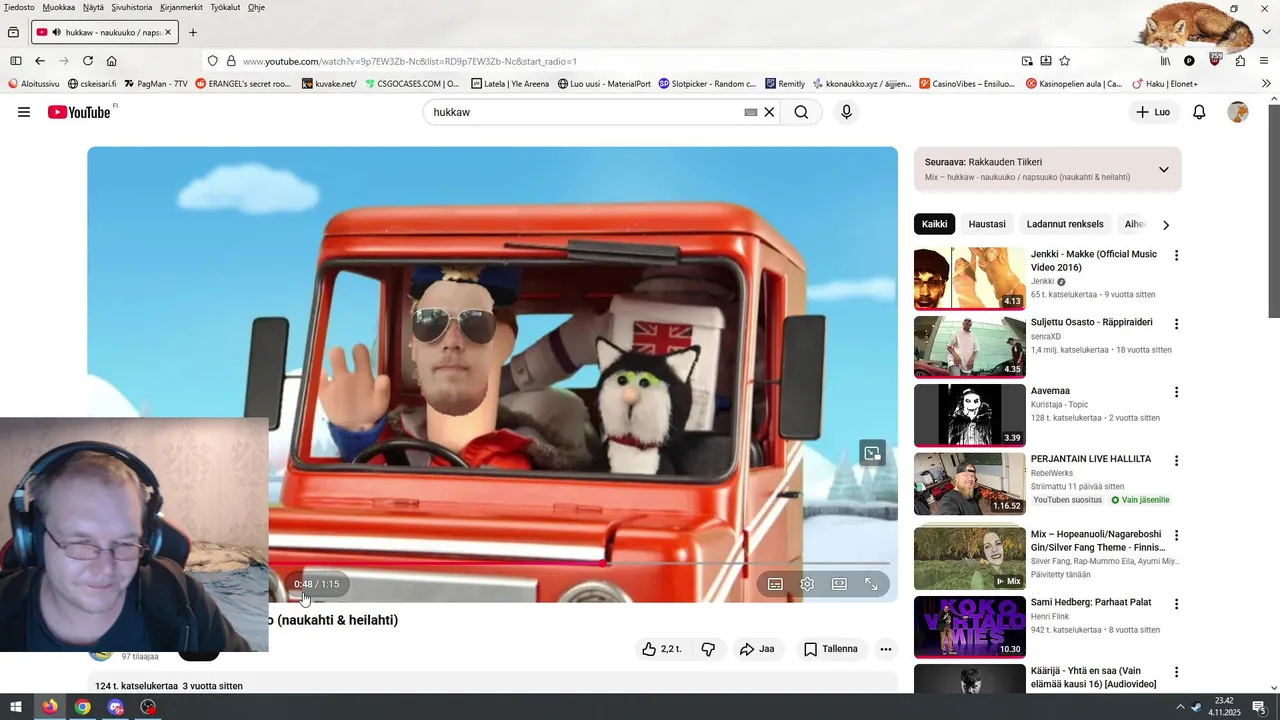The image size is (1280, 720).
Task: Open options for Aavemaa video
Action: pos(1176,392)
